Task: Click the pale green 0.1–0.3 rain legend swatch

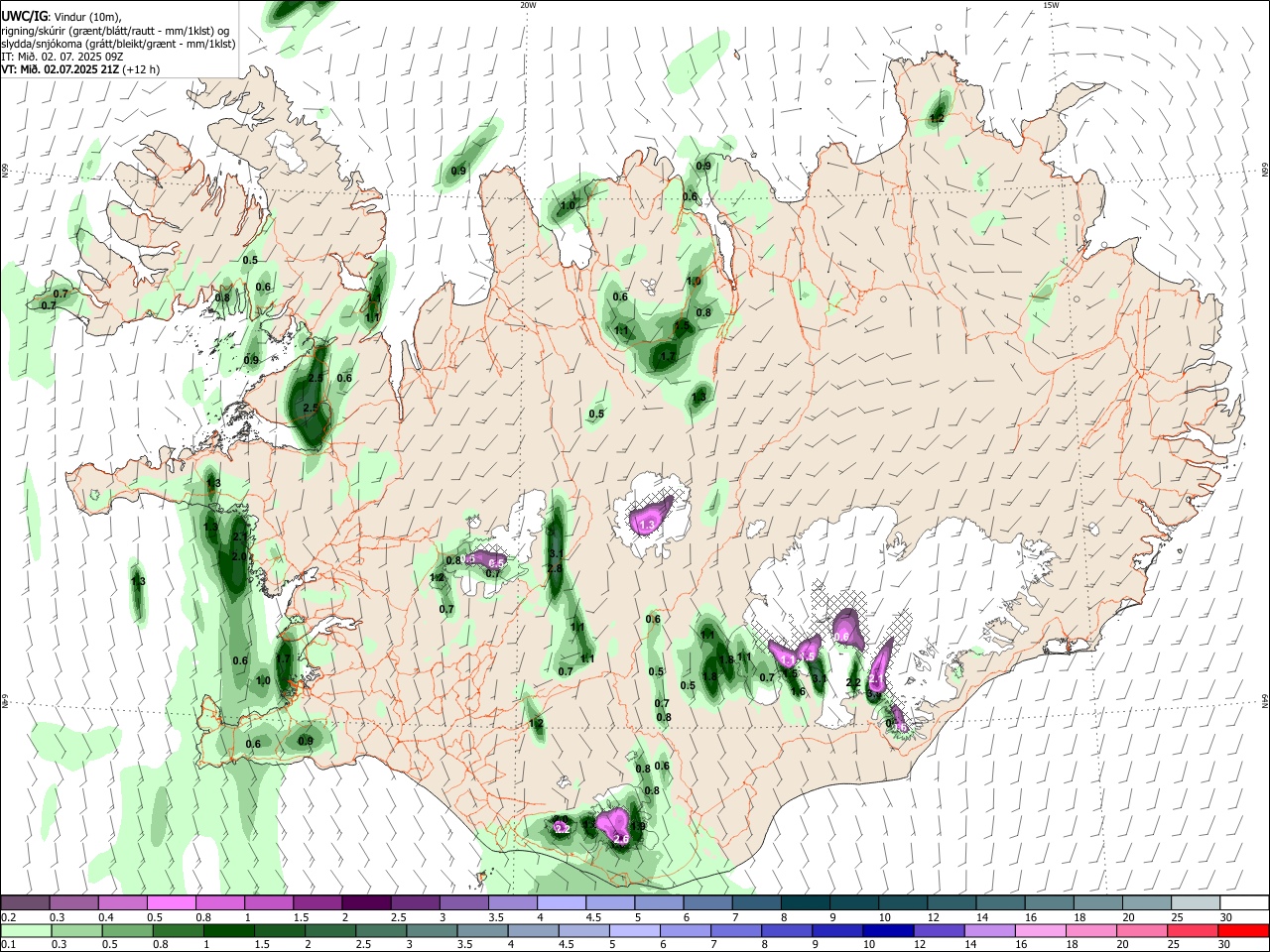Action: tap(25, 930)
